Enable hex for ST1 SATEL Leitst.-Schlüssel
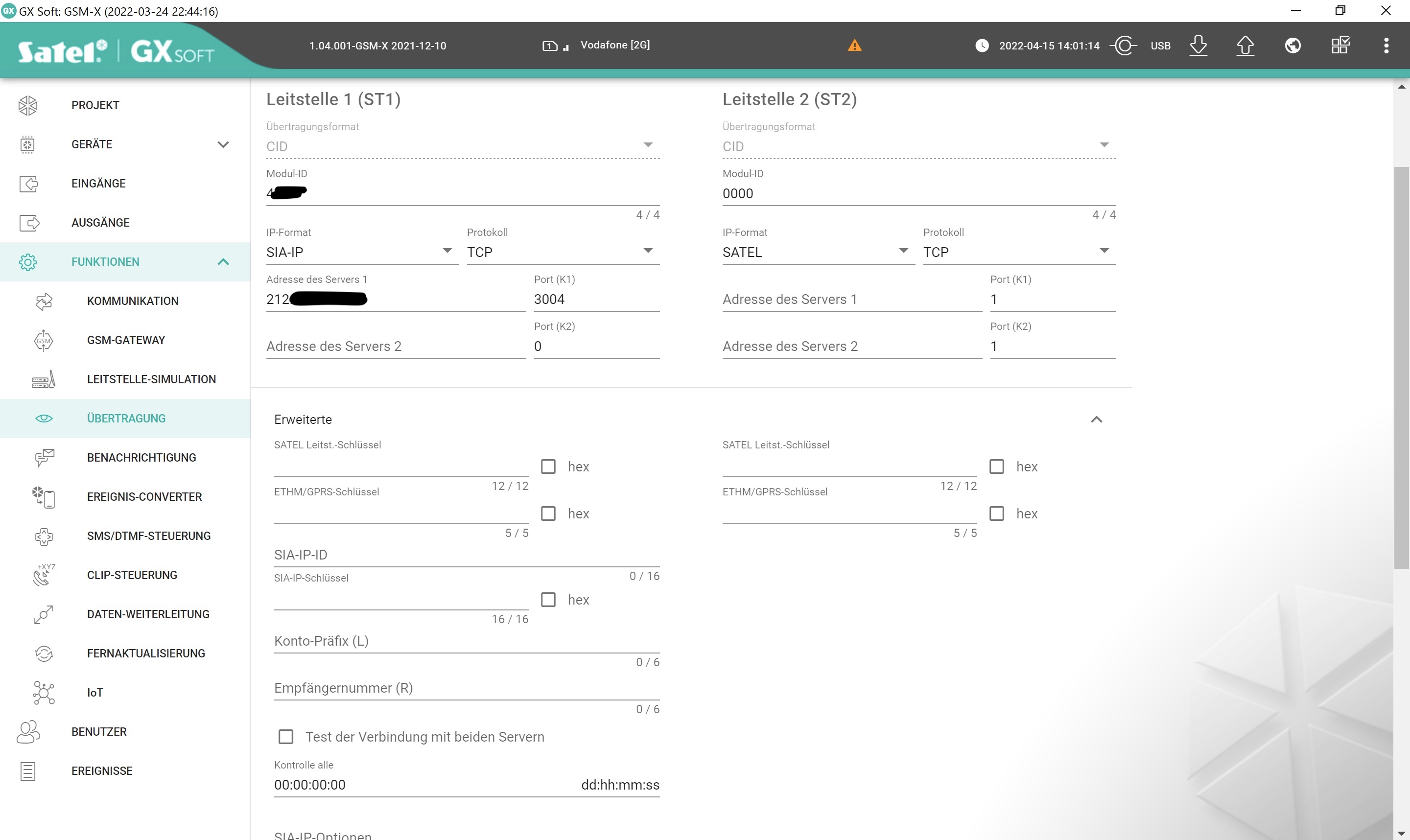1410x840 pixels. click(x=548, y=467)
